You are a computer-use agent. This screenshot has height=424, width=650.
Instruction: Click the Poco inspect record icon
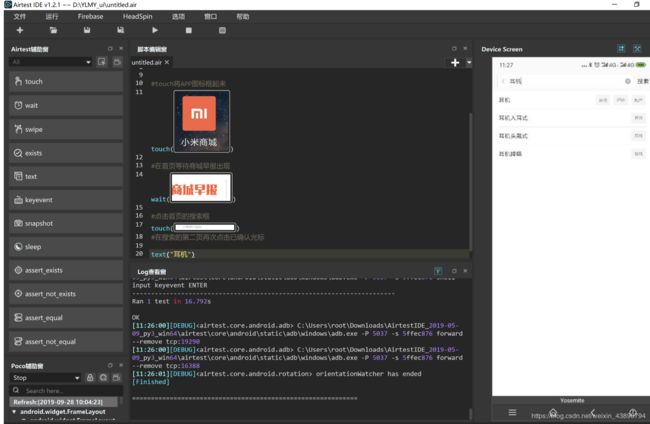[103, 378]
